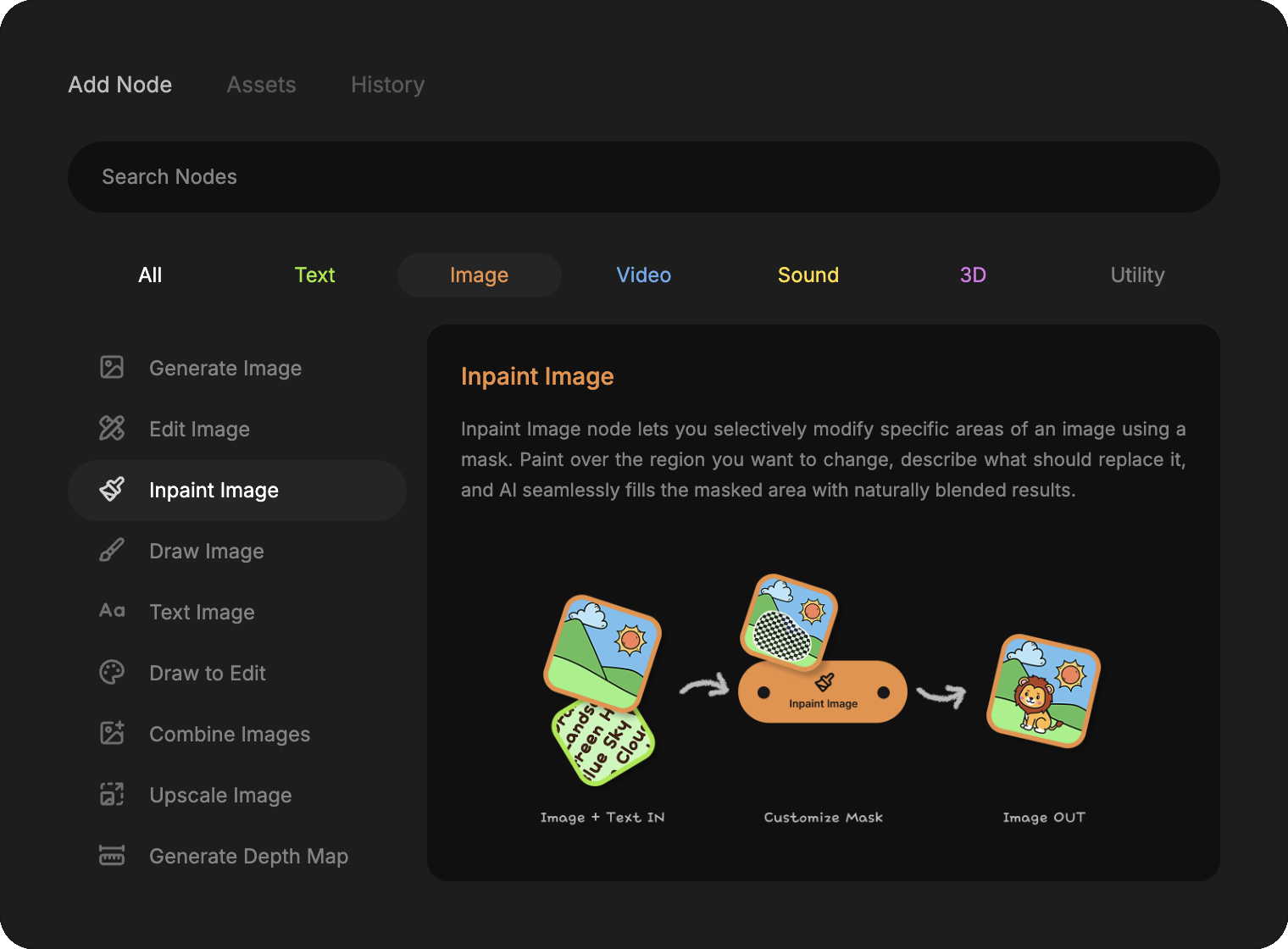Screen dimensions: 1288x949
Task: Click the Inpaint Image brush icon
Action: point(112,489)
